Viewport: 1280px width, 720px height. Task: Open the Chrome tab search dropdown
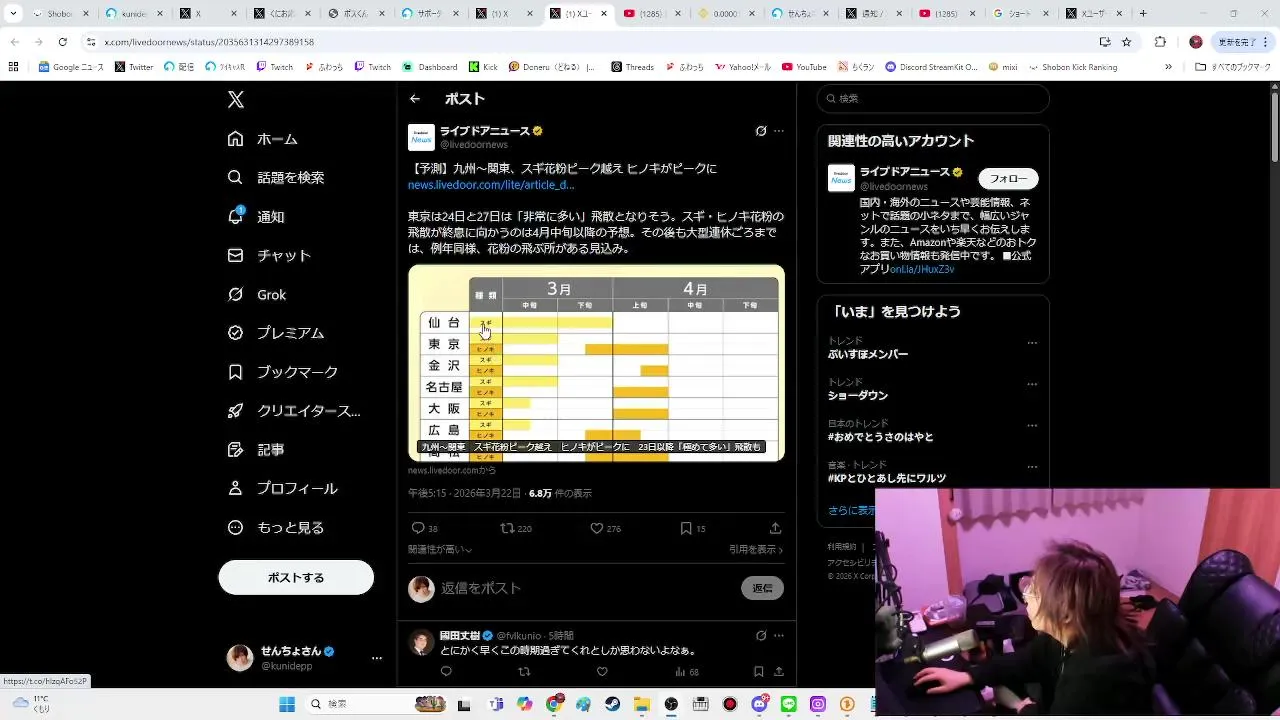click(x=13, y=14)
